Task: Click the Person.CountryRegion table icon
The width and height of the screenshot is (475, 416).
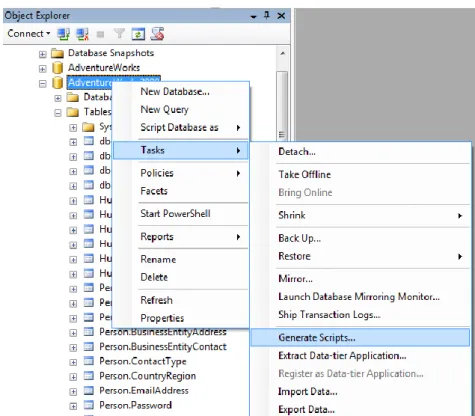Action: click(88, 376)
